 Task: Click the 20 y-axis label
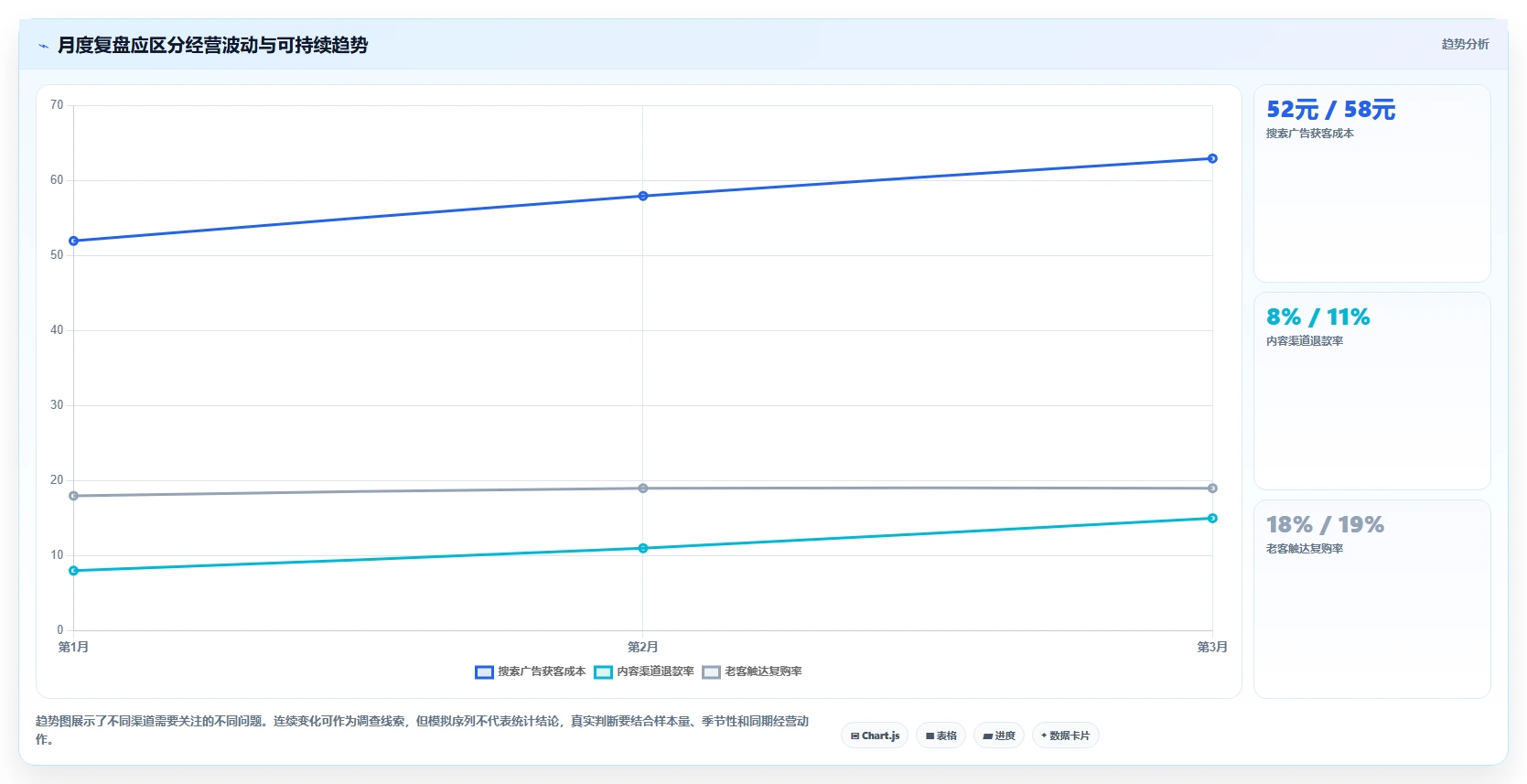pyautogui.click(x=57, y=480)
